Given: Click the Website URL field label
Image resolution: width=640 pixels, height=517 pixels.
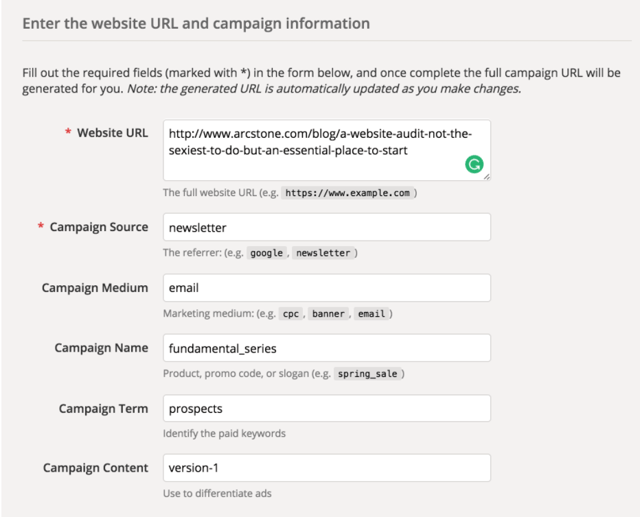Looking at the screenshot, I should pyautogui.click(x=112, y=133).
